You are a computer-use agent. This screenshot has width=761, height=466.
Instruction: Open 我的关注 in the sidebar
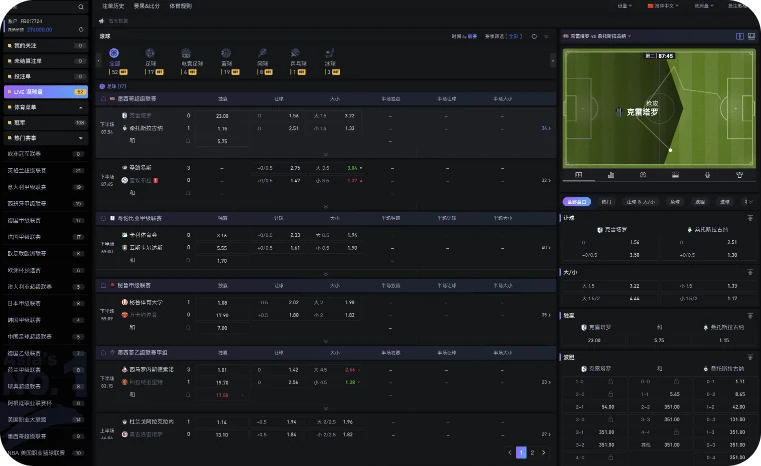46,45
